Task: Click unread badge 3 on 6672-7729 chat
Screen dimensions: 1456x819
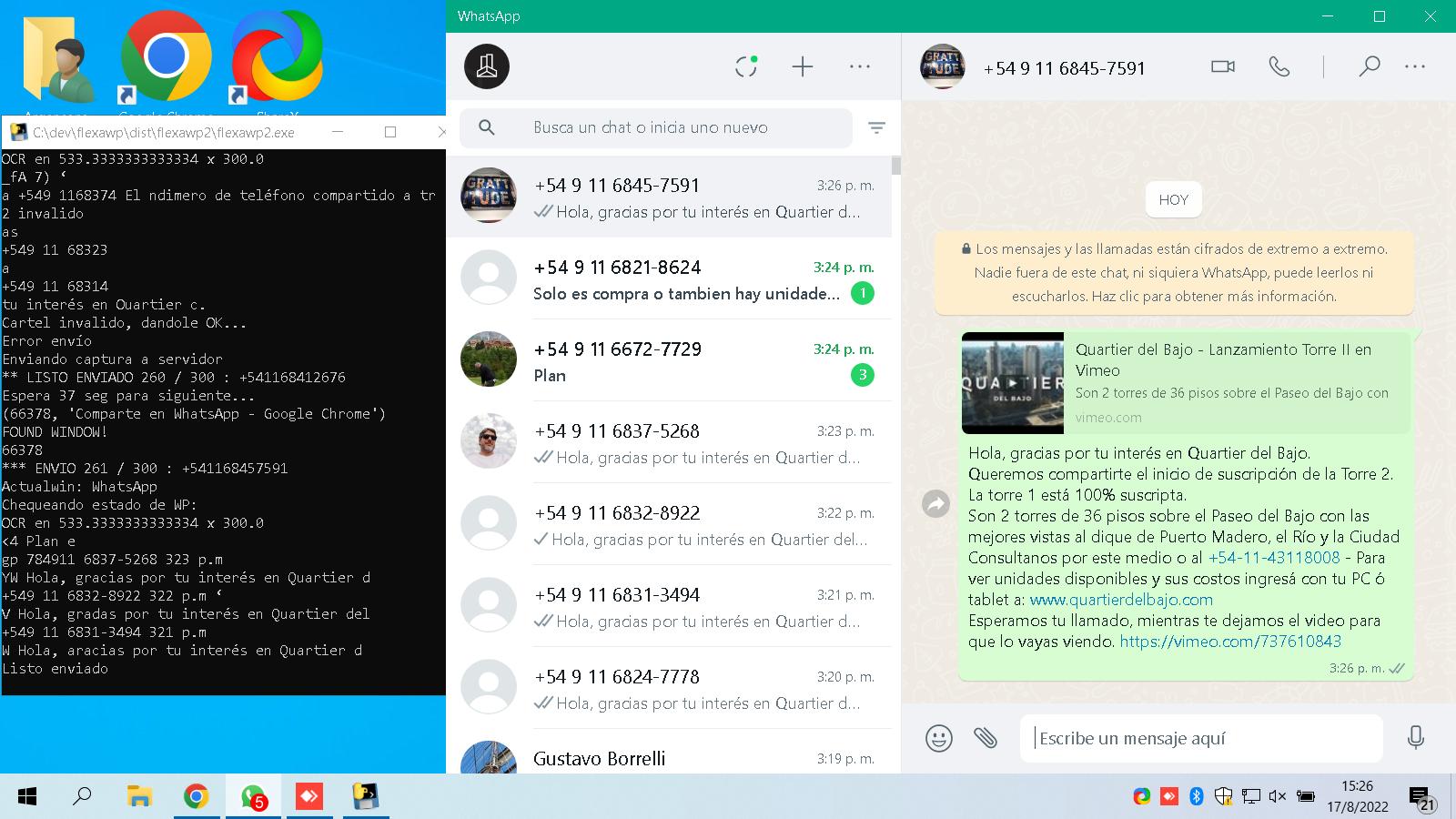Action: [862, 375]
